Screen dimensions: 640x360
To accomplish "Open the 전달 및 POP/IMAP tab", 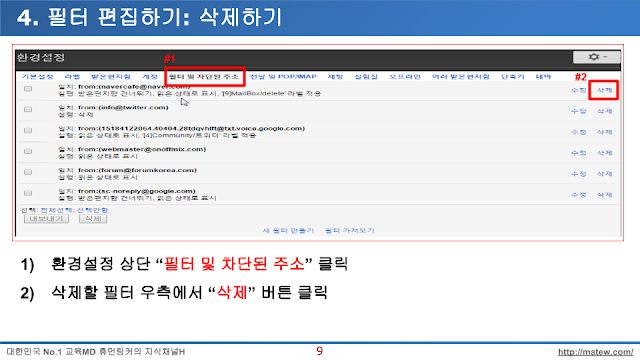I will click(x=283, y=77).
